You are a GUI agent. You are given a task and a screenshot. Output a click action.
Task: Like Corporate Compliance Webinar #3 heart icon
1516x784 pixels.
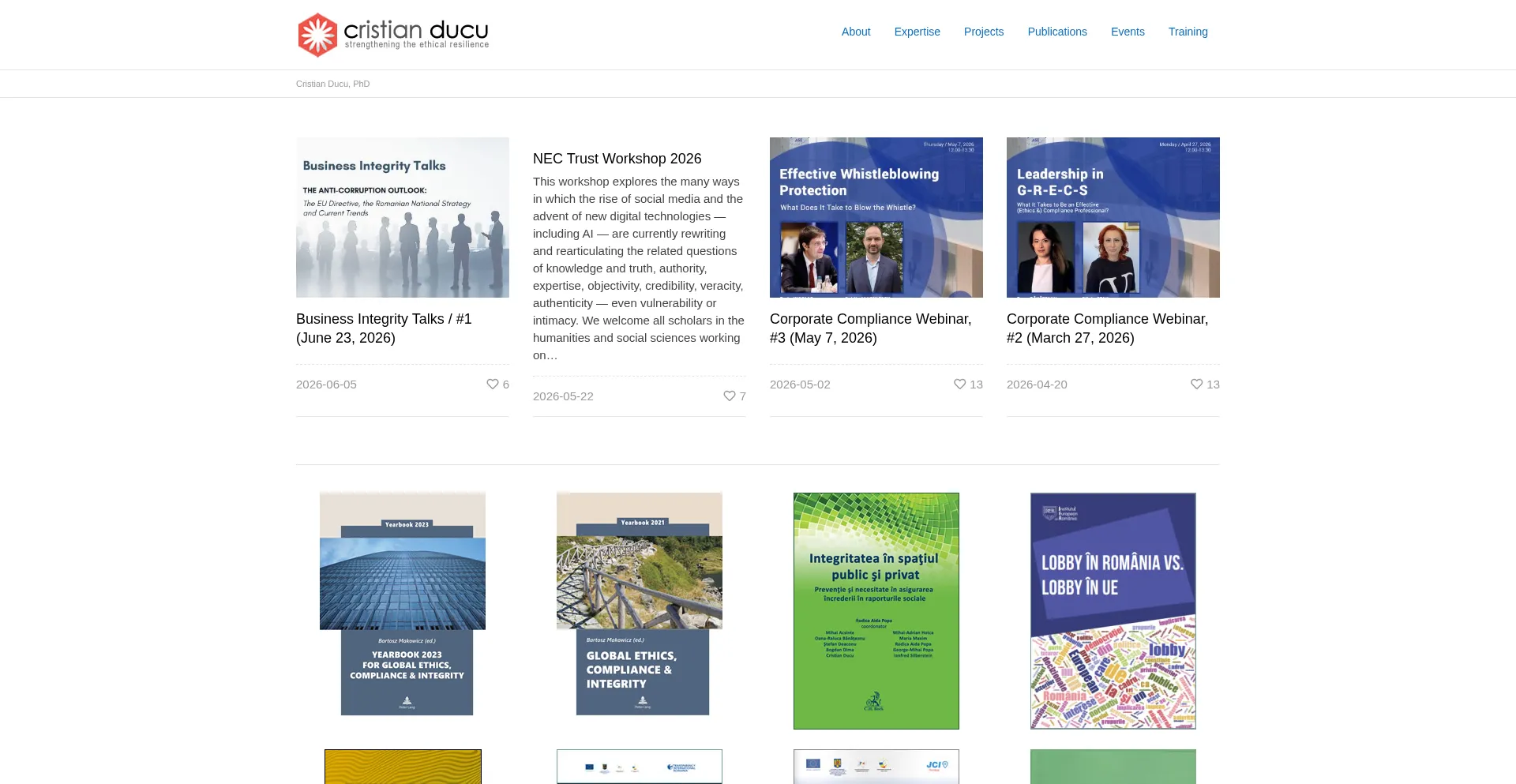pos(960,384)
